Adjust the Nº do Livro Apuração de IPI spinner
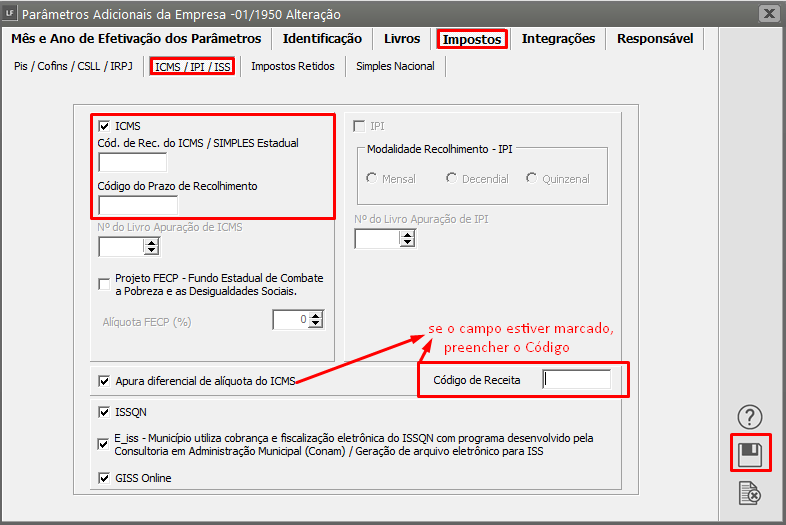 pos(406,238)
